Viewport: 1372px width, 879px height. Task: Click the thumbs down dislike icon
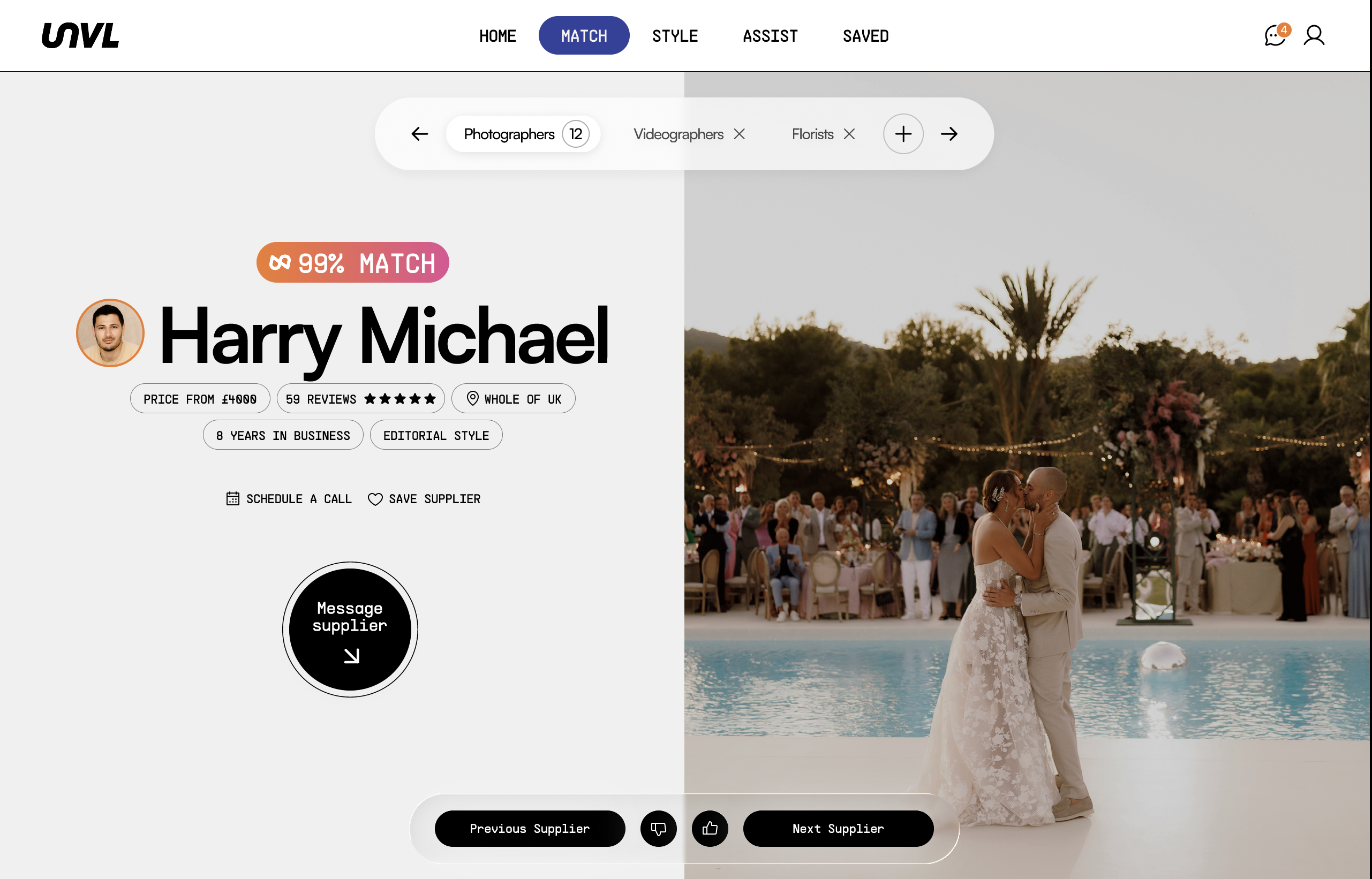coord(658,828)
